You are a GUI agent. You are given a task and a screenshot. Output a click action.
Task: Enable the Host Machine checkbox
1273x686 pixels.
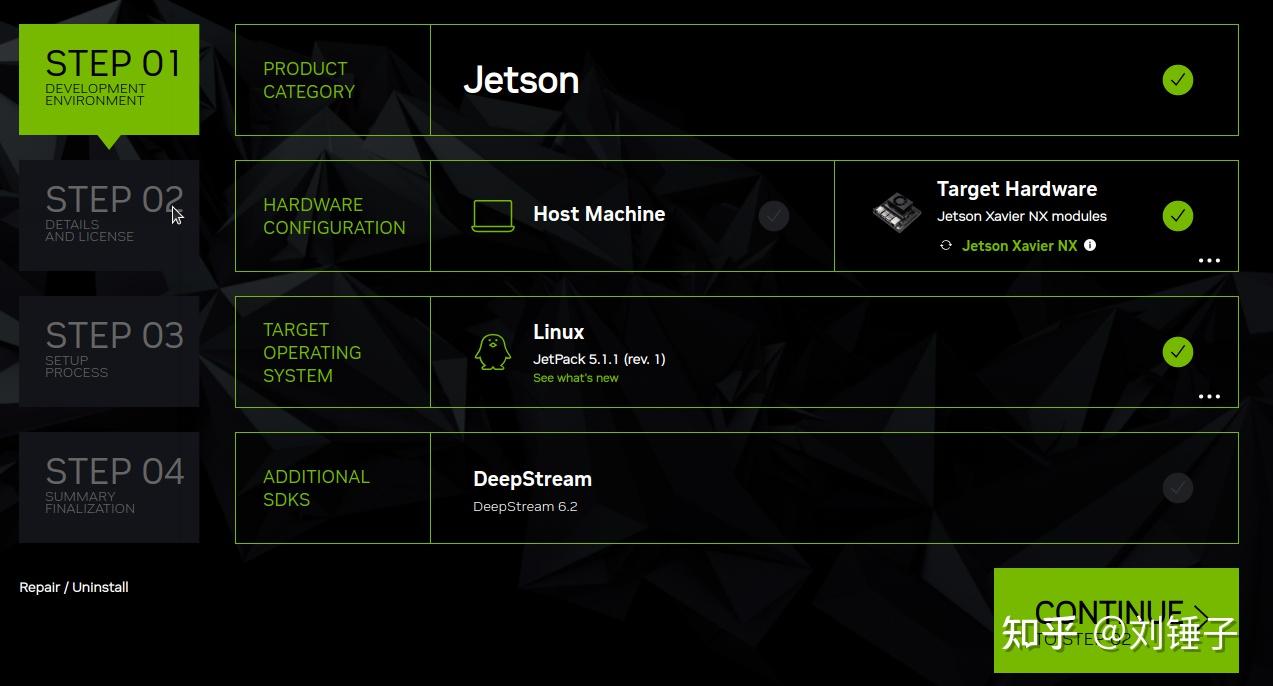tap(773, 215)
